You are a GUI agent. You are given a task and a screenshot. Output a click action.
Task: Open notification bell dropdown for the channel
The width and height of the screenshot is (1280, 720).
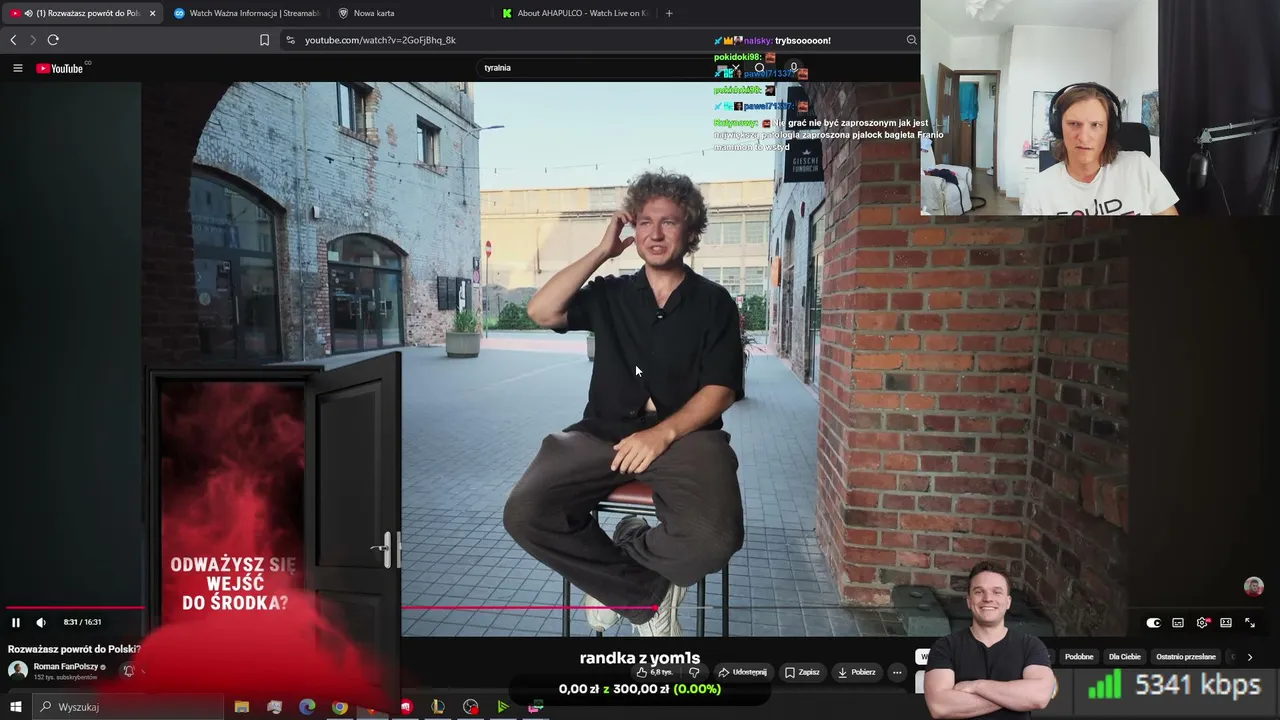[x=128, y=671]
